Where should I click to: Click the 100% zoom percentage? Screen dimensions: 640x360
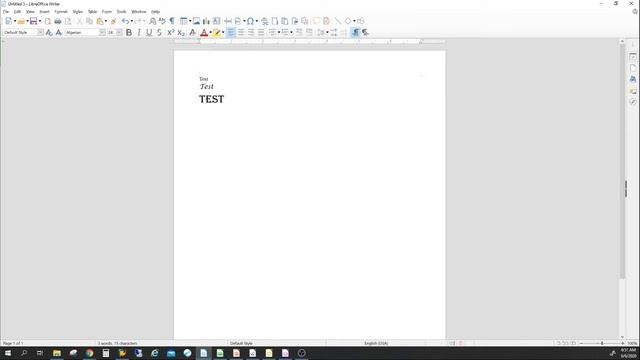pyautogui.click(x=632, y=343)
